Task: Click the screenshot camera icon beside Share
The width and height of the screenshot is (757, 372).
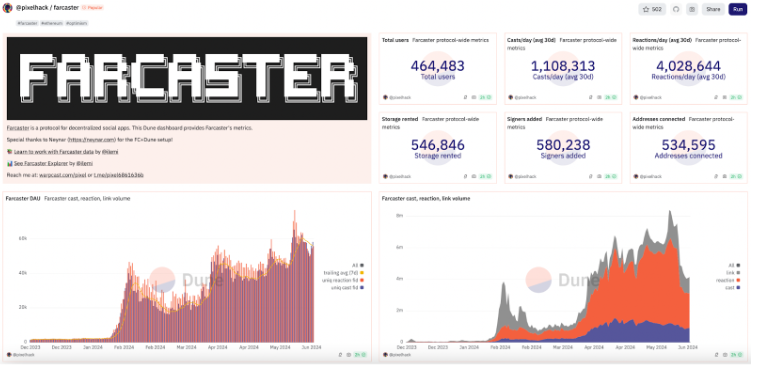Action: [x=692, y=9]
